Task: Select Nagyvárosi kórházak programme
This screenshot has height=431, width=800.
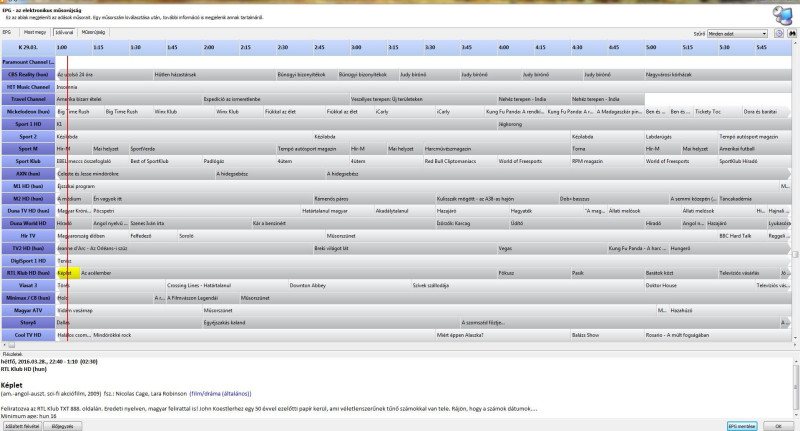Action: [x=717, y=74]
